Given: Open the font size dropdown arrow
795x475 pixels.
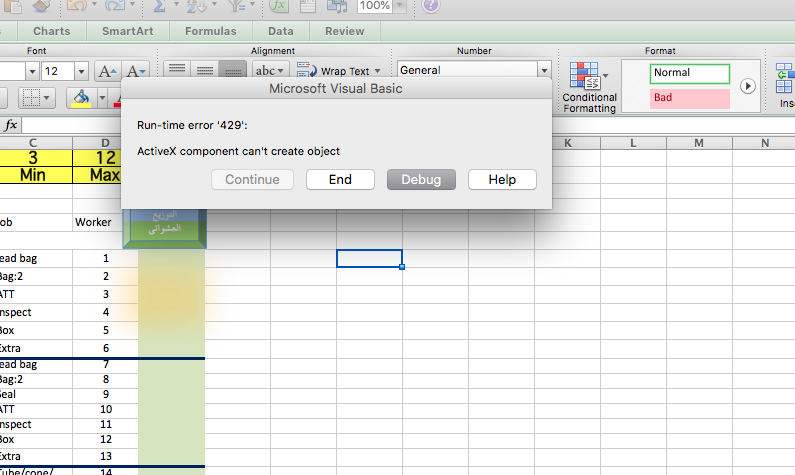Looking at the screenshot, I should tap(81, 71).
